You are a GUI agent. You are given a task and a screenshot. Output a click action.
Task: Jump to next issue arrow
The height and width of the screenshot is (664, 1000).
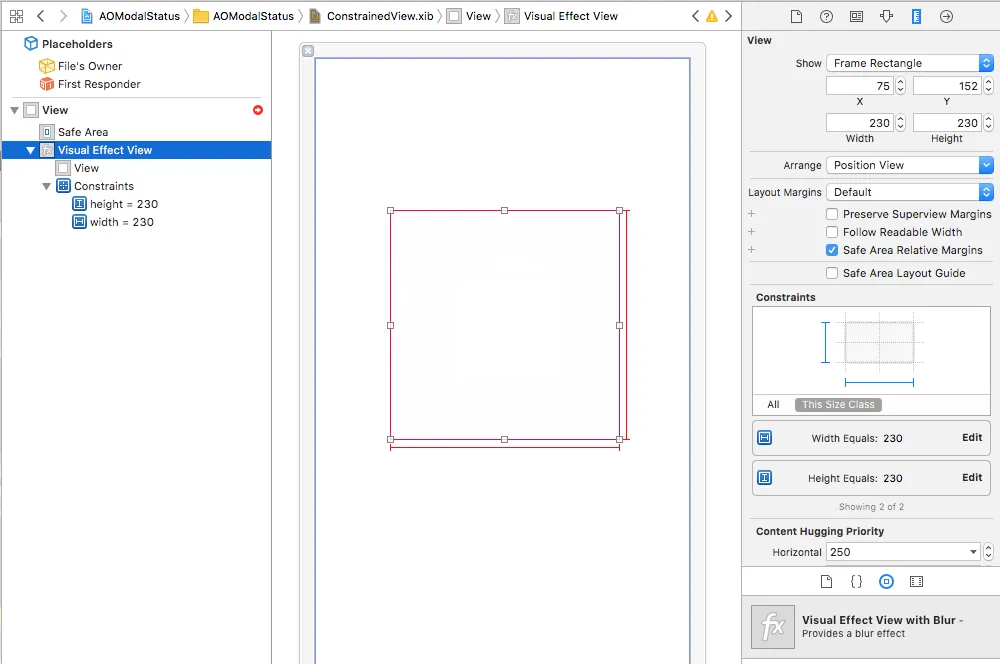(728, 16)
